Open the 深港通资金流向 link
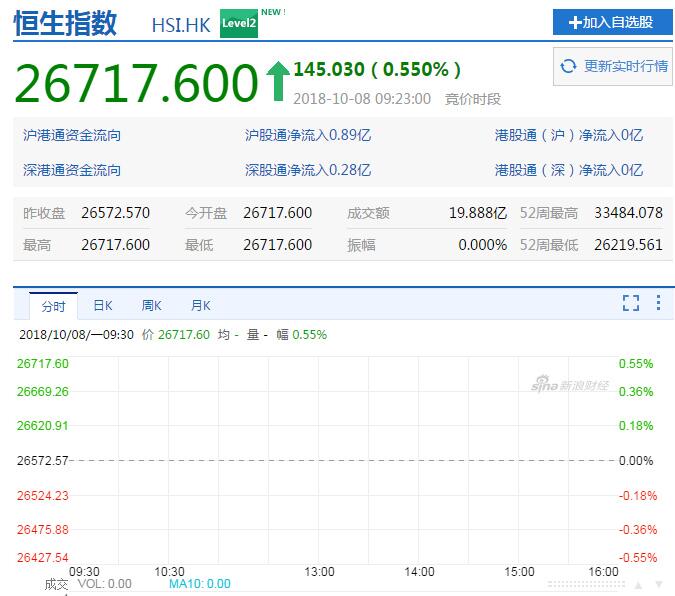The width and height of the screenshot is (675, 596). (72, 170)
